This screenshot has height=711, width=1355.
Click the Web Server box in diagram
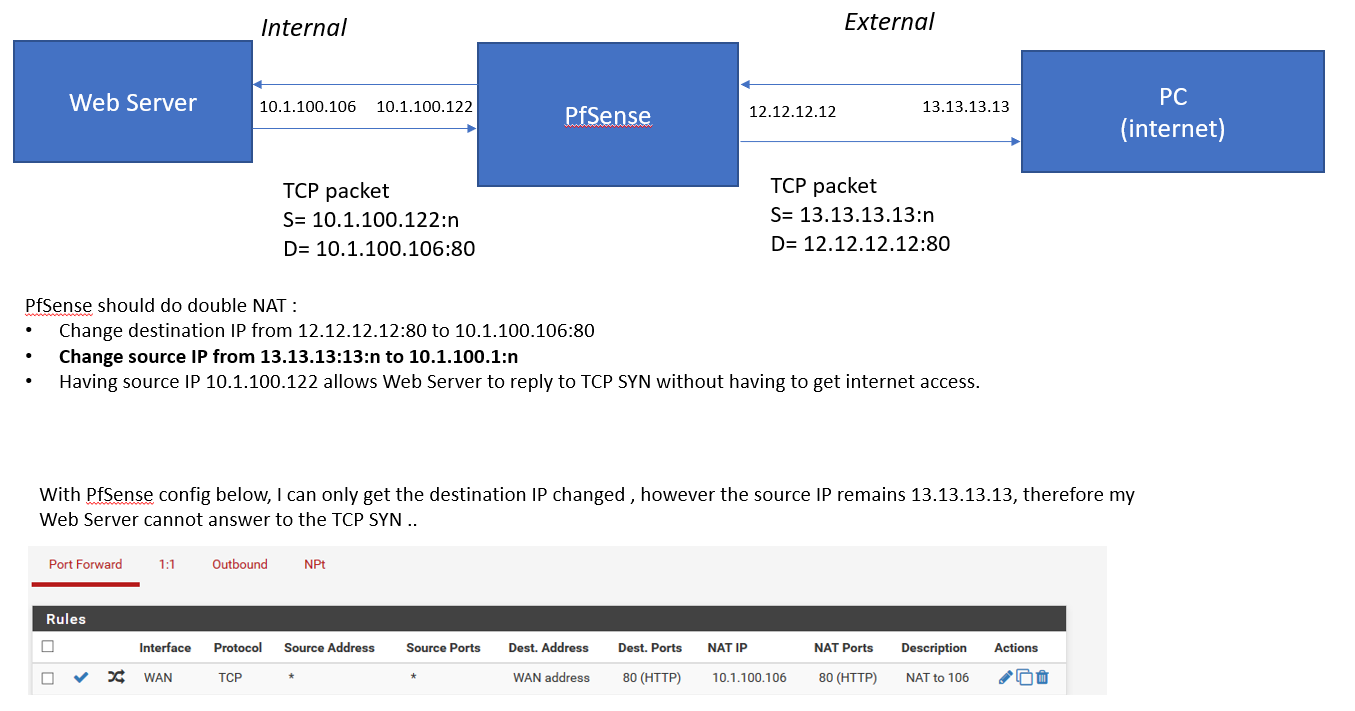point(133,102)
